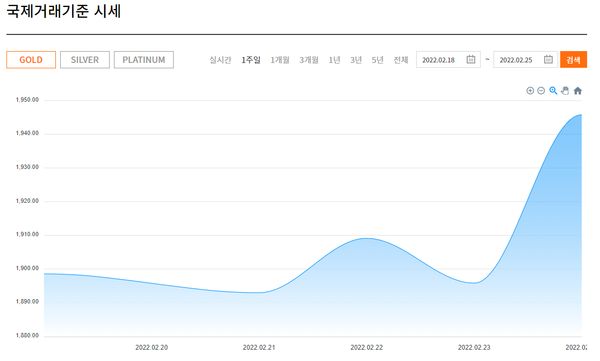Select the 1주일 period
The image size is (600, 361).
pos(251,60)
